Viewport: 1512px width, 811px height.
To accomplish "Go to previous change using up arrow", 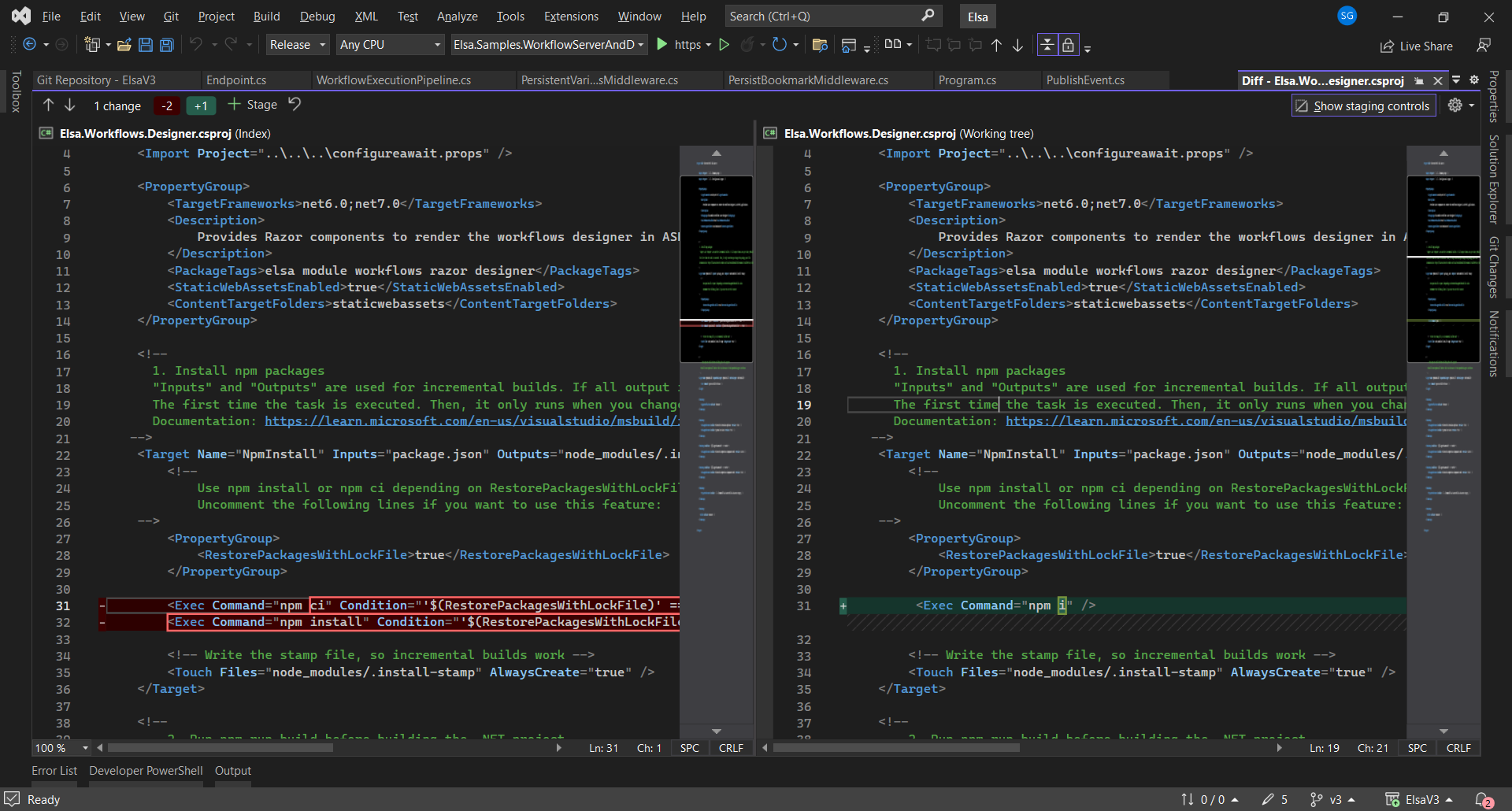I will 48,105.
